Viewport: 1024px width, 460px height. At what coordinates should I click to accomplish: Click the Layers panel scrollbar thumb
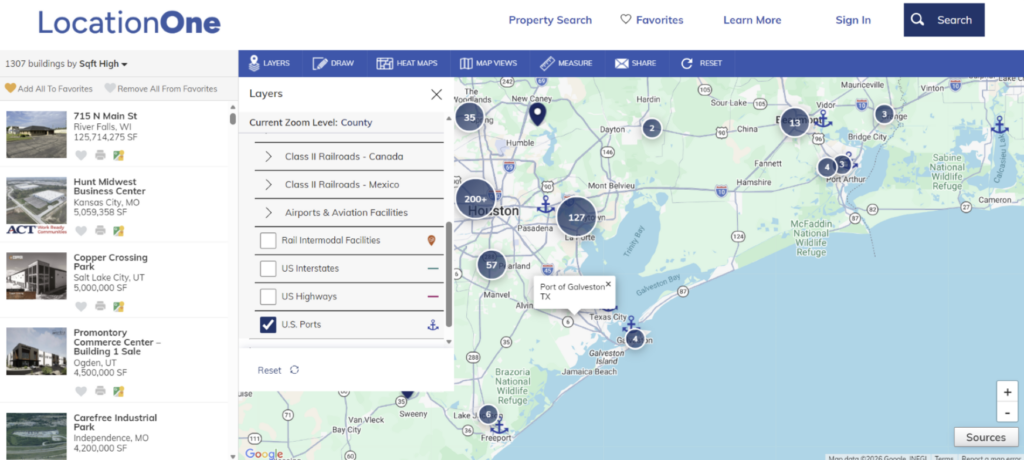pos(449,274)
